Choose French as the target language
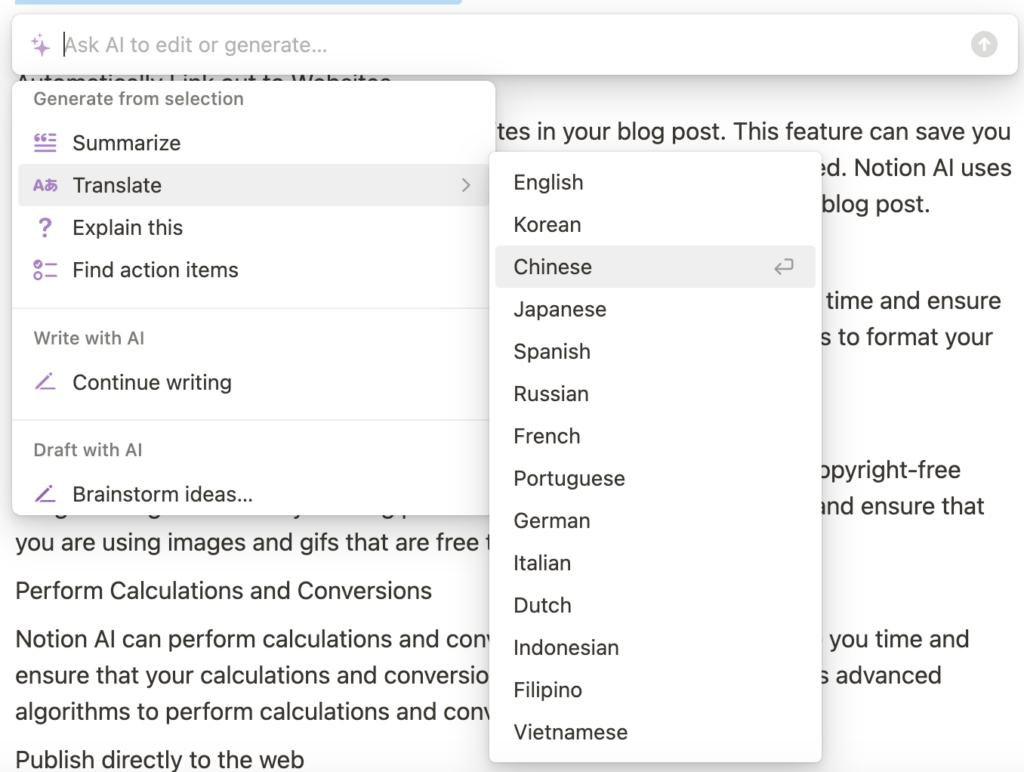 (x=547, y=436)
